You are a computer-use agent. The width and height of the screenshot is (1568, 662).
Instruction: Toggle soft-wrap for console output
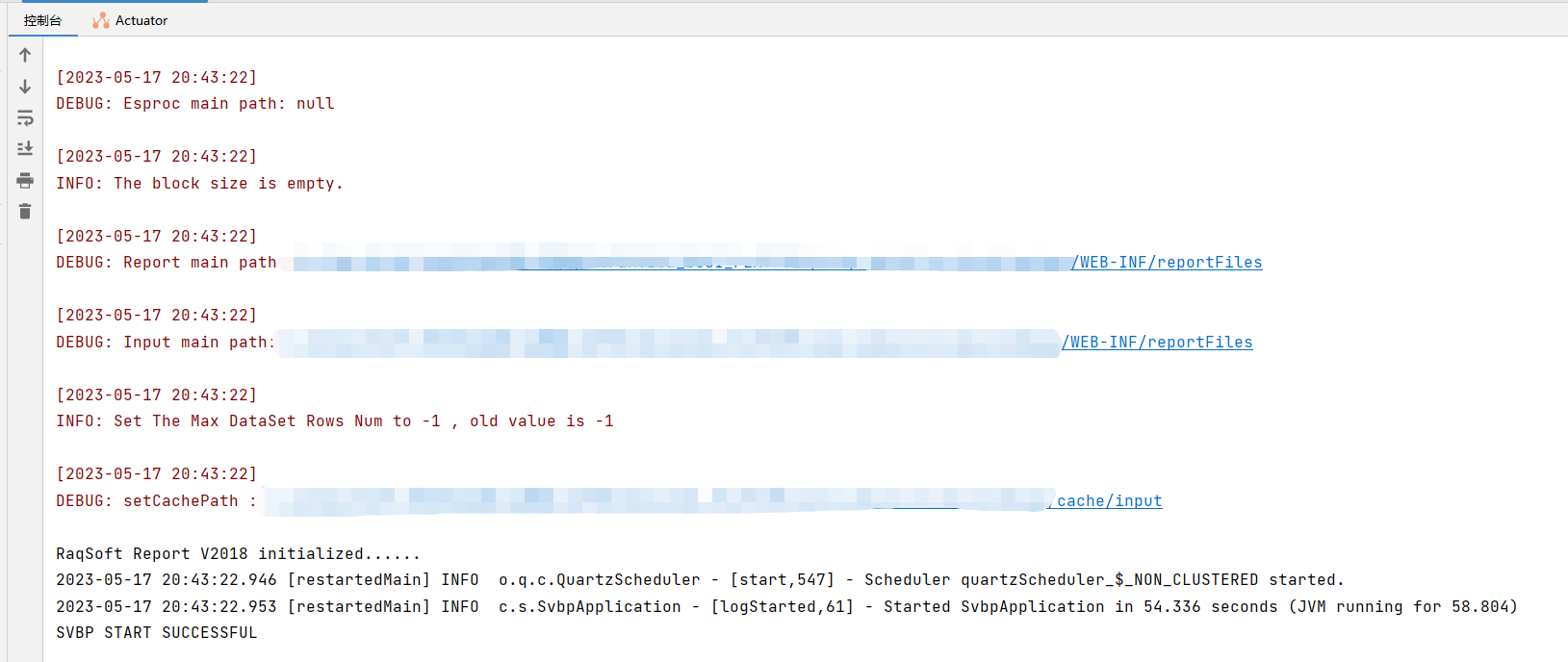point(25,118)
